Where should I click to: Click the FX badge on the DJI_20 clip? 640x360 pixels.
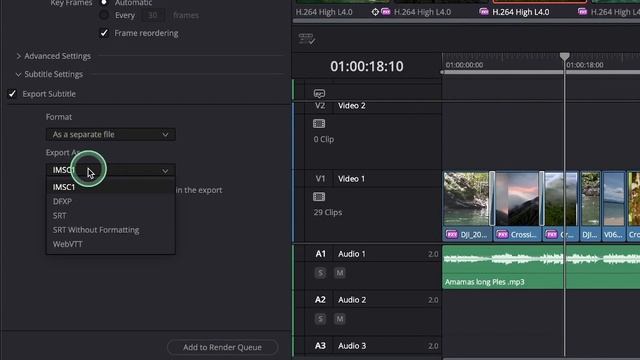pyautogui.click(x=451, y=235)
